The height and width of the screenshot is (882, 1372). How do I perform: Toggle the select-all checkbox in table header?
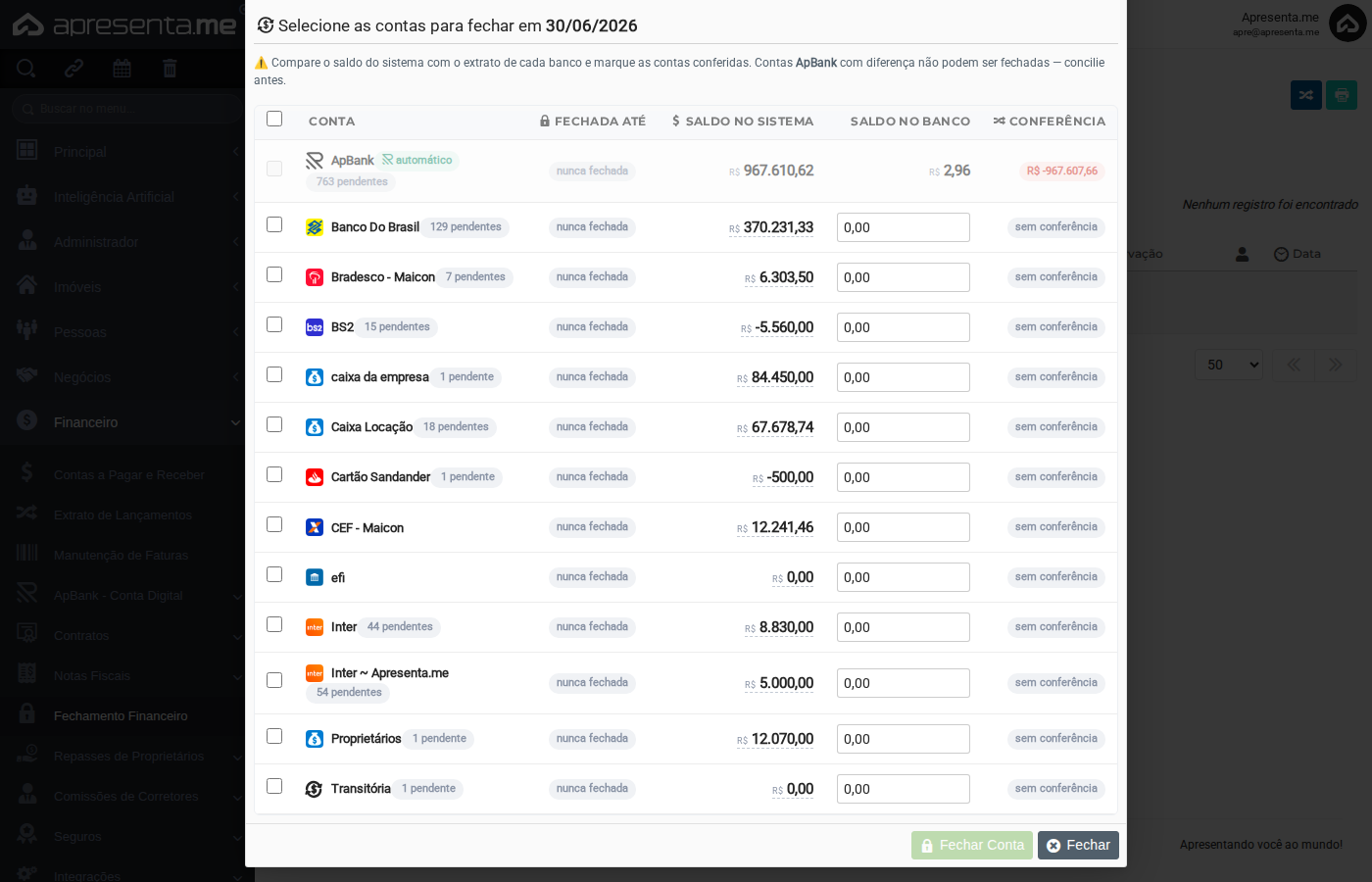pos(274,119)
